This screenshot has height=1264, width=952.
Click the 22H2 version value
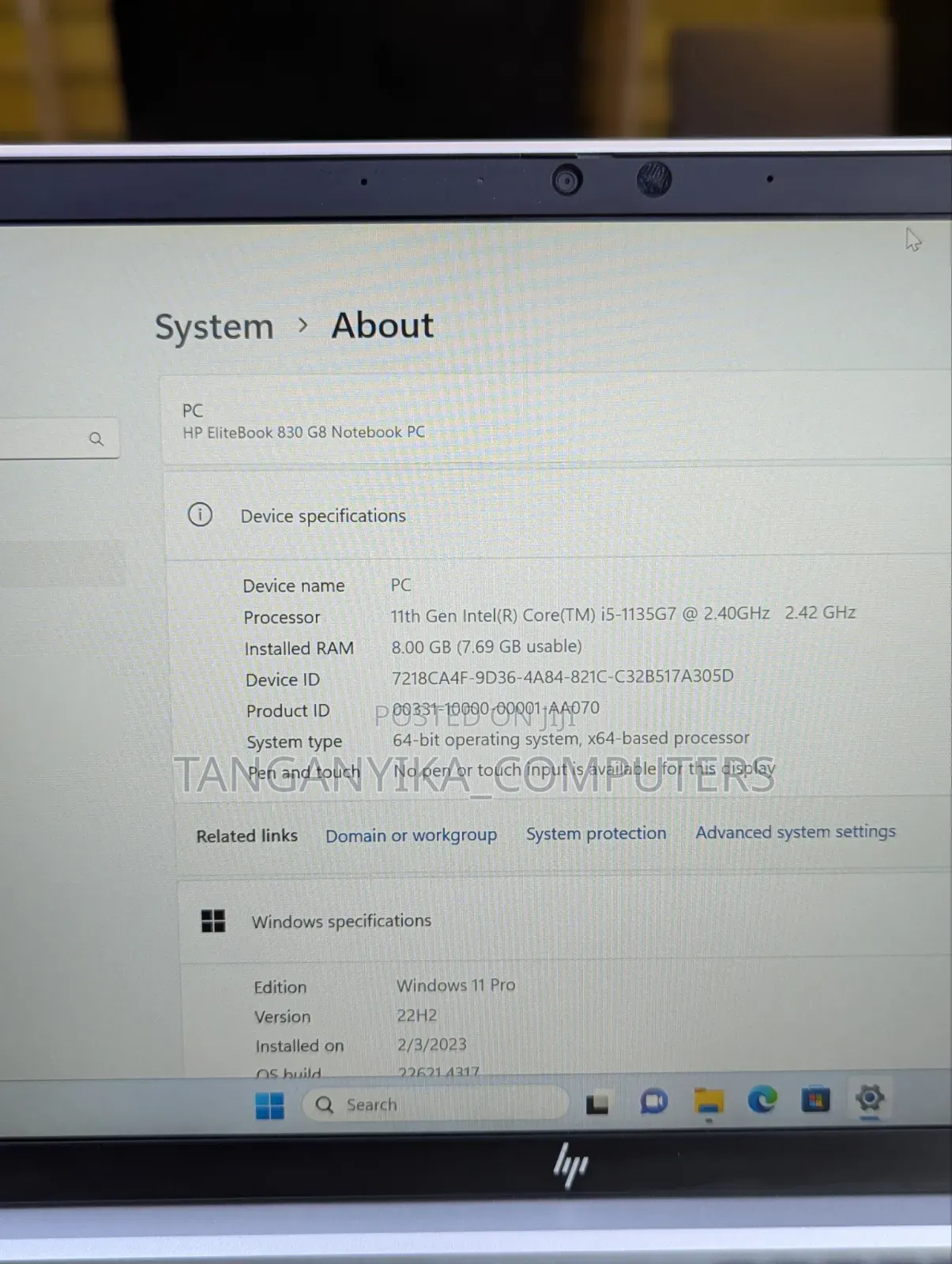416,1015
